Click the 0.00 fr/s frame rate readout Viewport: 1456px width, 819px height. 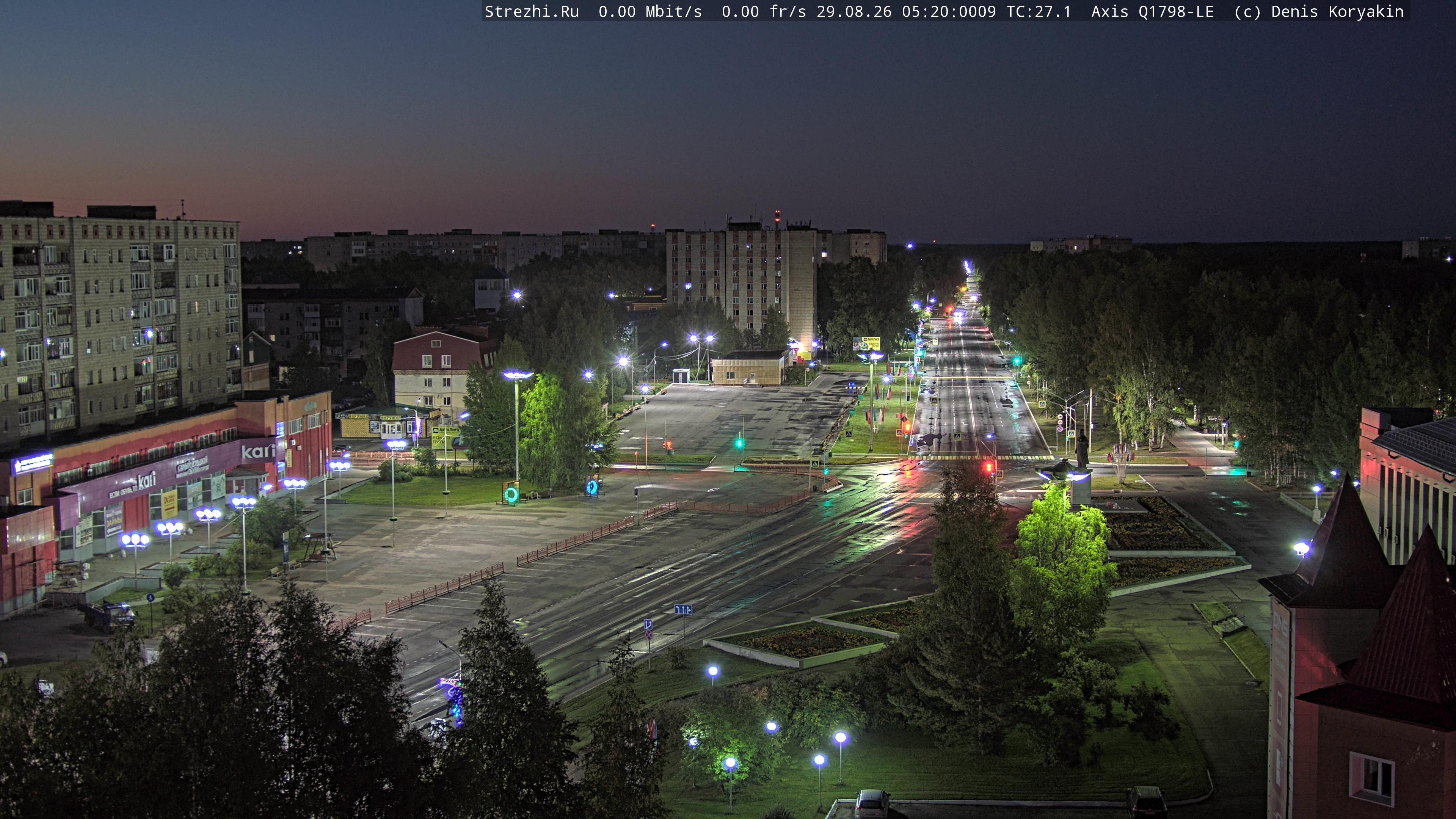[x=764, y=11]
